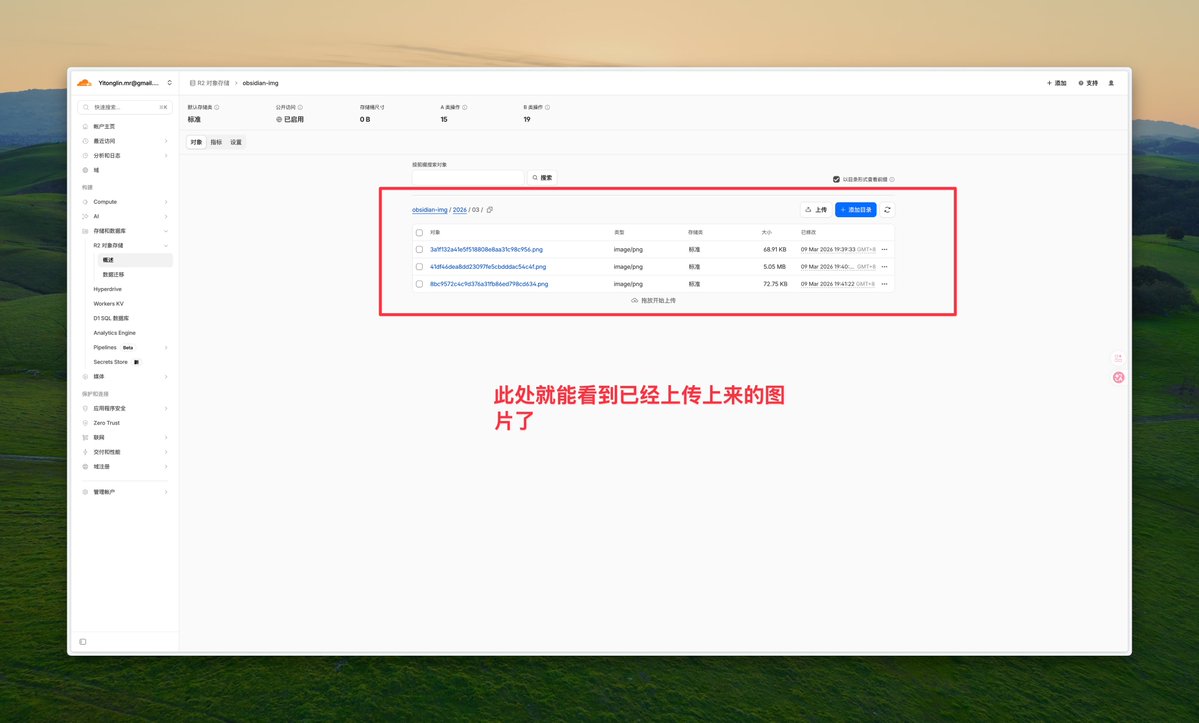The height and width of the screenshot is (723, 1199).
Task: Click the 交付和性能 sidebar icon
Action: tap(85, 452)
